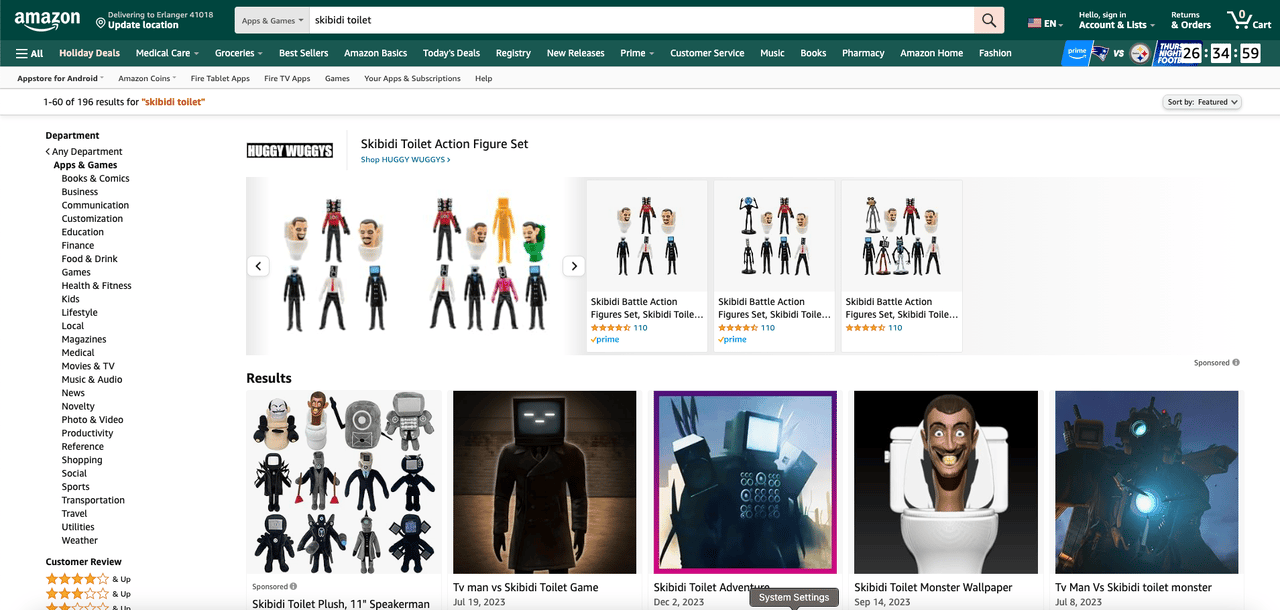Open Skibidi Toilet Monster Wallpaper title
The height and width of the screenshot is (610, 1280).
click(x=933, y=588)
